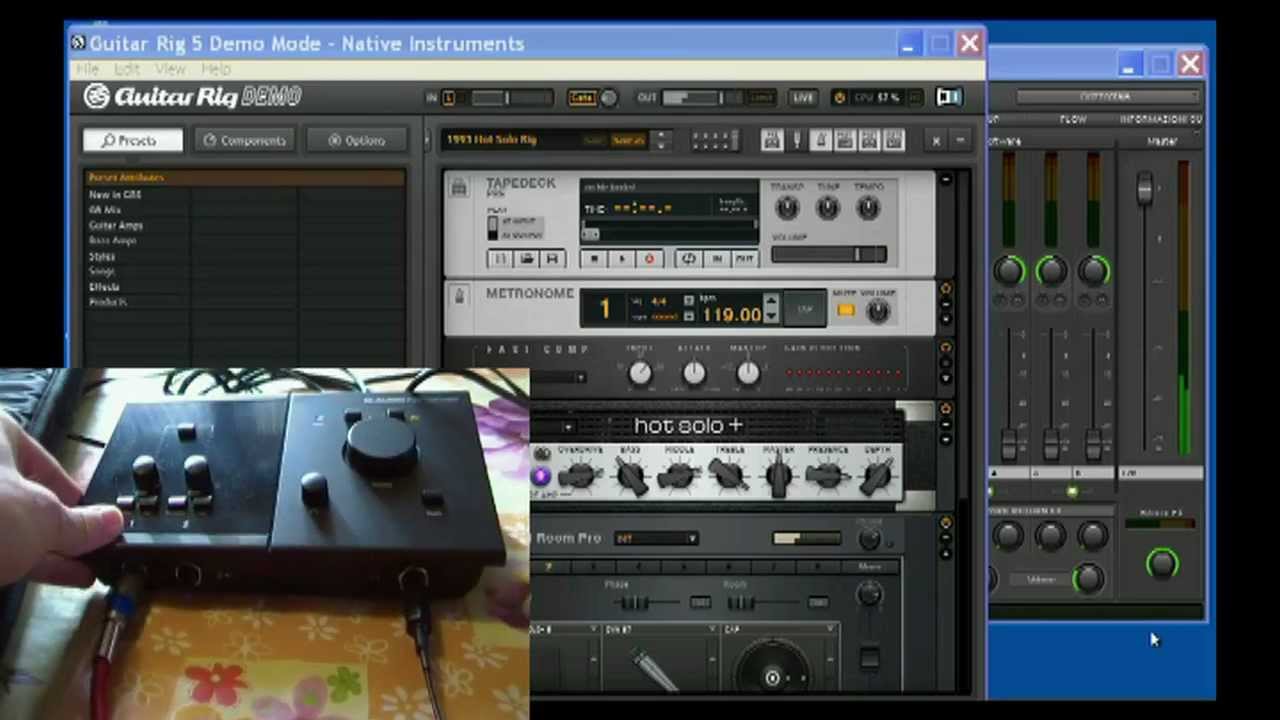This screenshot has width=1280, height=720.
Task: Start Tapedeck recording
Action: tap(648, 259)
